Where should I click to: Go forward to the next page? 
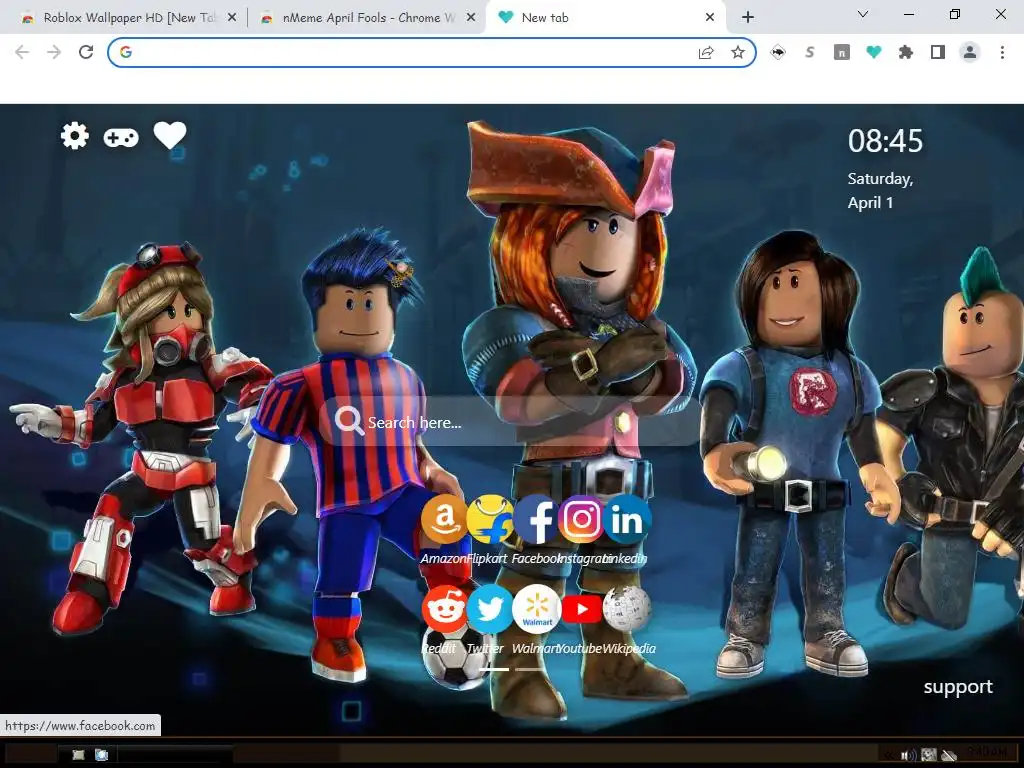(54, 52)
